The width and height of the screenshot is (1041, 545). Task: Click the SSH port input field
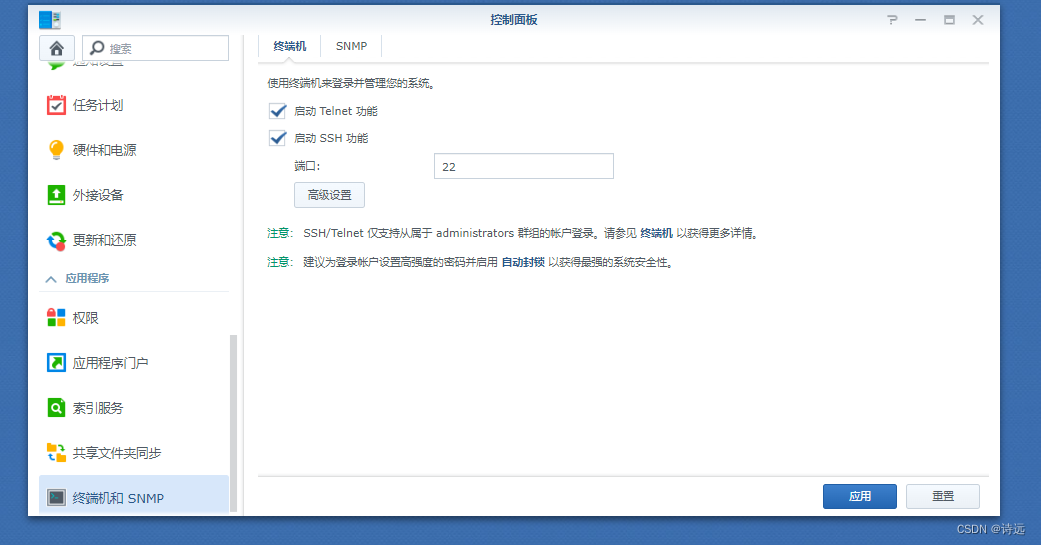pyautogui.click(x=524, y=167)
